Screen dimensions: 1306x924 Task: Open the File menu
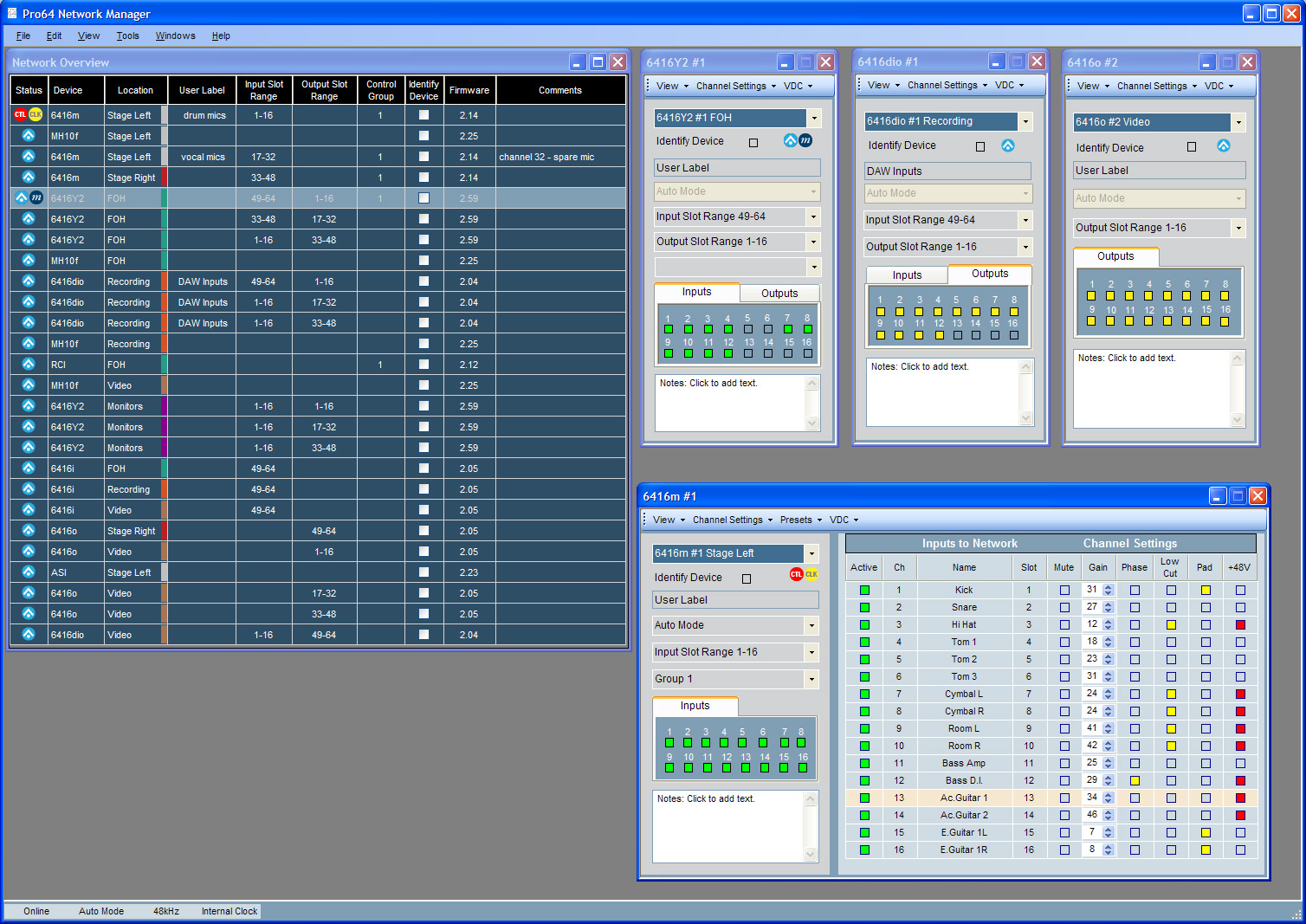tap(23, 36)
